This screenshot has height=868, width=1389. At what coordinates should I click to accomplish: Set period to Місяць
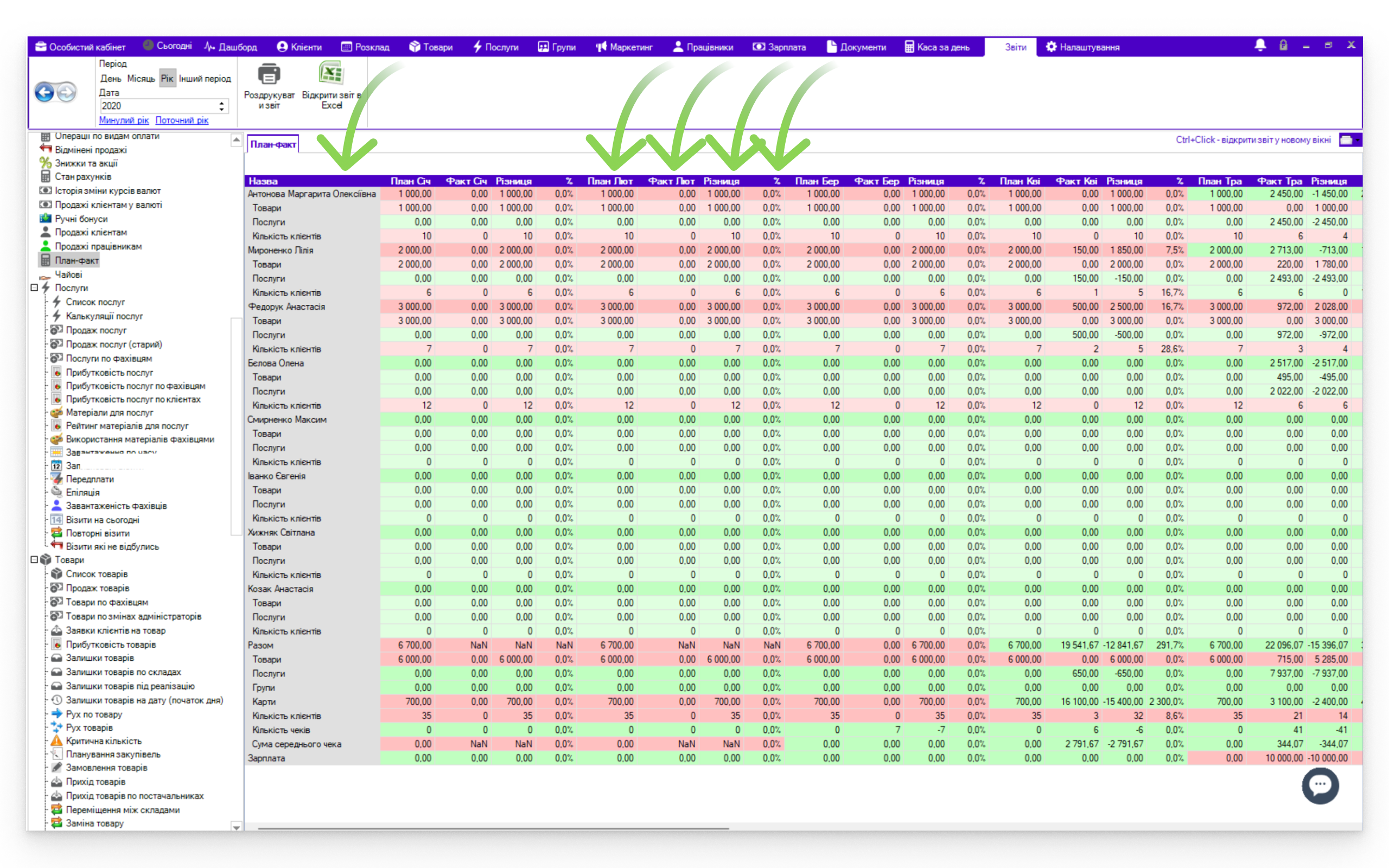click(x=141, y=79)
